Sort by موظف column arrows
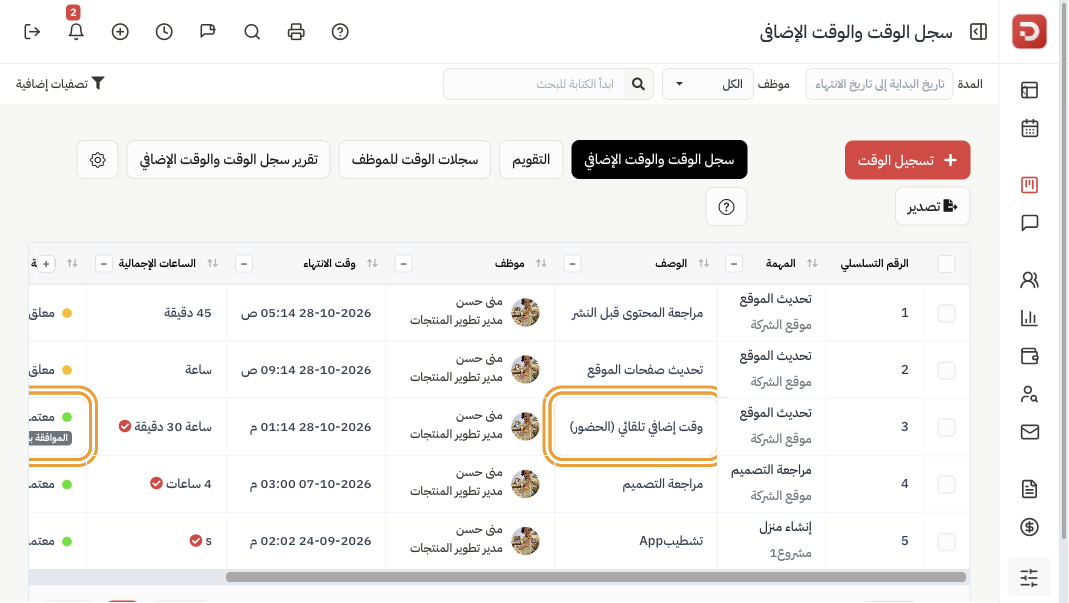The height and width of the screenshot is (603, 1069). click(541, 263)
